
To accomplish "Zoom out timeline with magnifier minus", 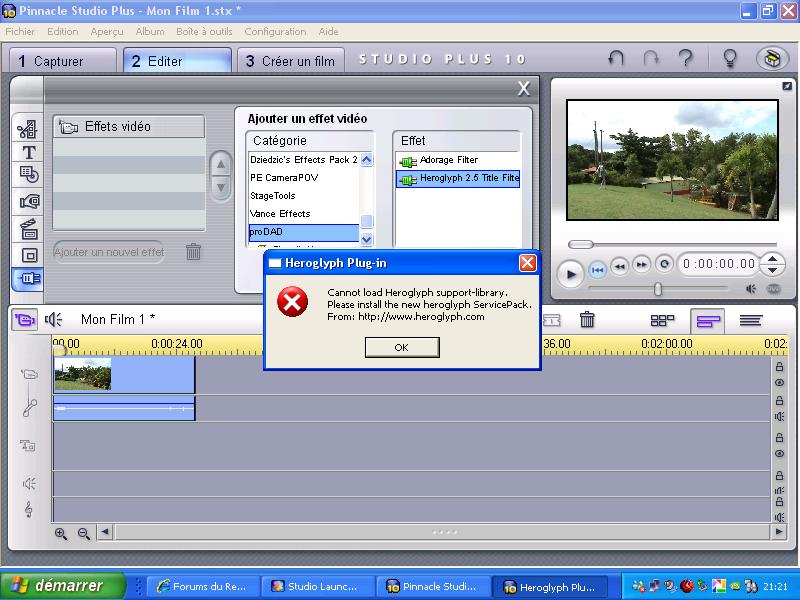I will (84, 534).
